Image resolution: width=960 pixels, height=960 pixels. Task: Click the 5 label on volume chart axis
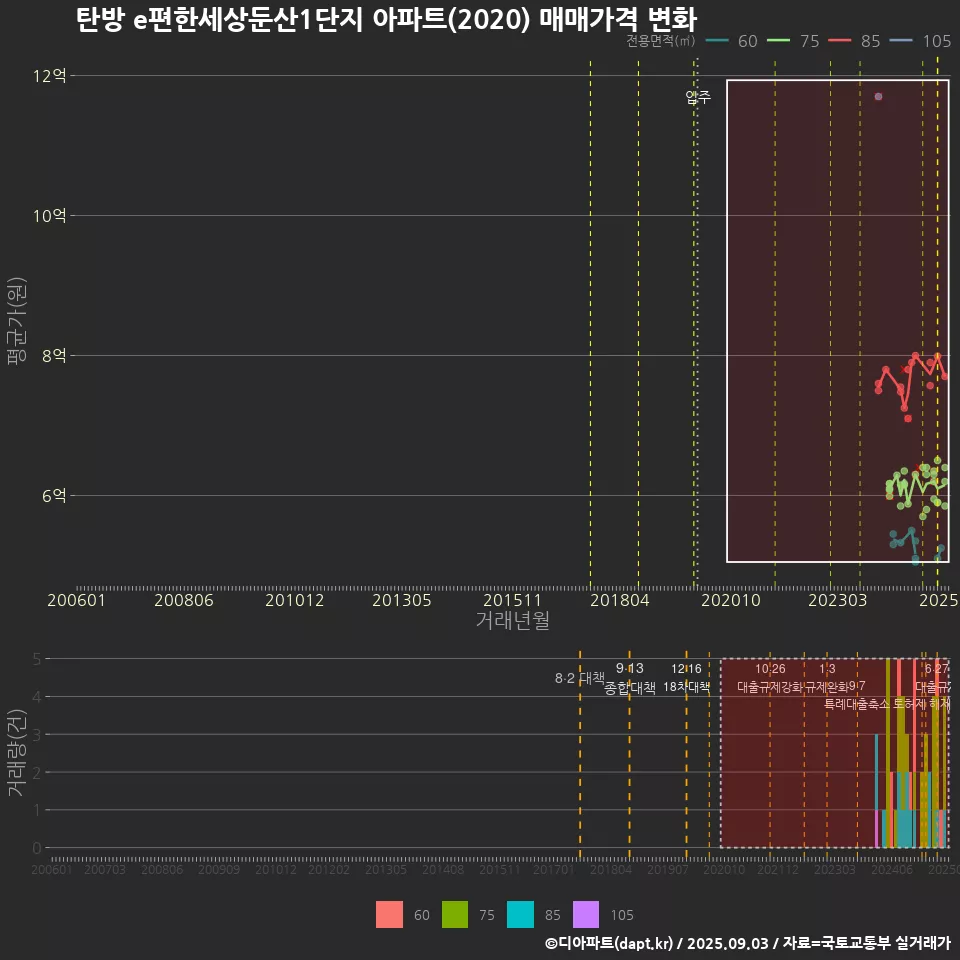point(37,659)
